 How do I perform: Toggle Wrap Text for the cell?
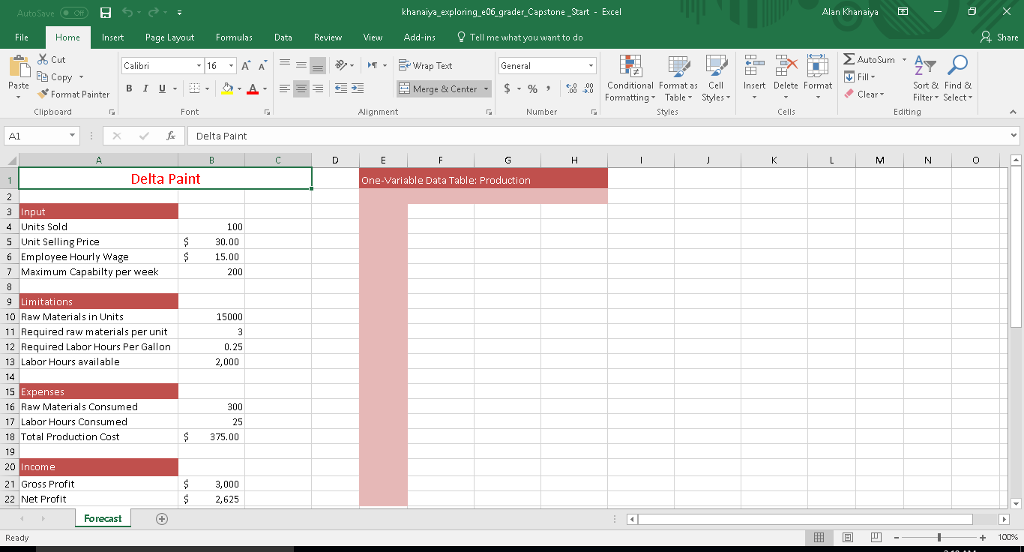pos(425,65)
